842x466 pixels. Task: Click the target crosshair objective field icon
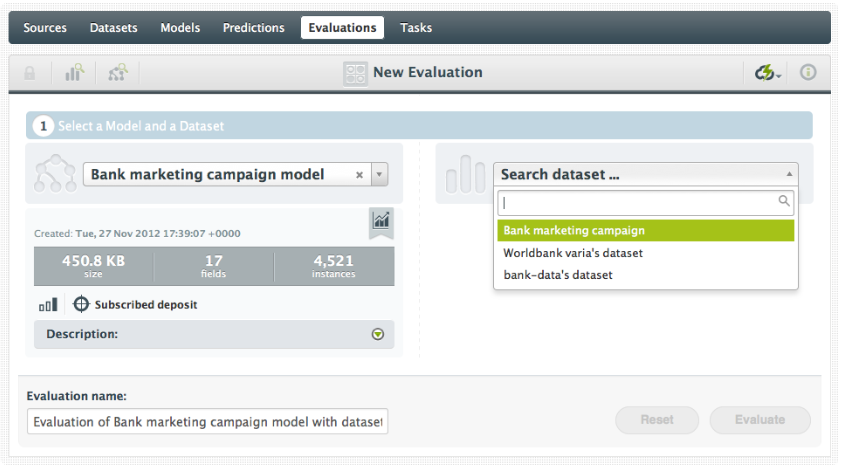tap(82, 305)
